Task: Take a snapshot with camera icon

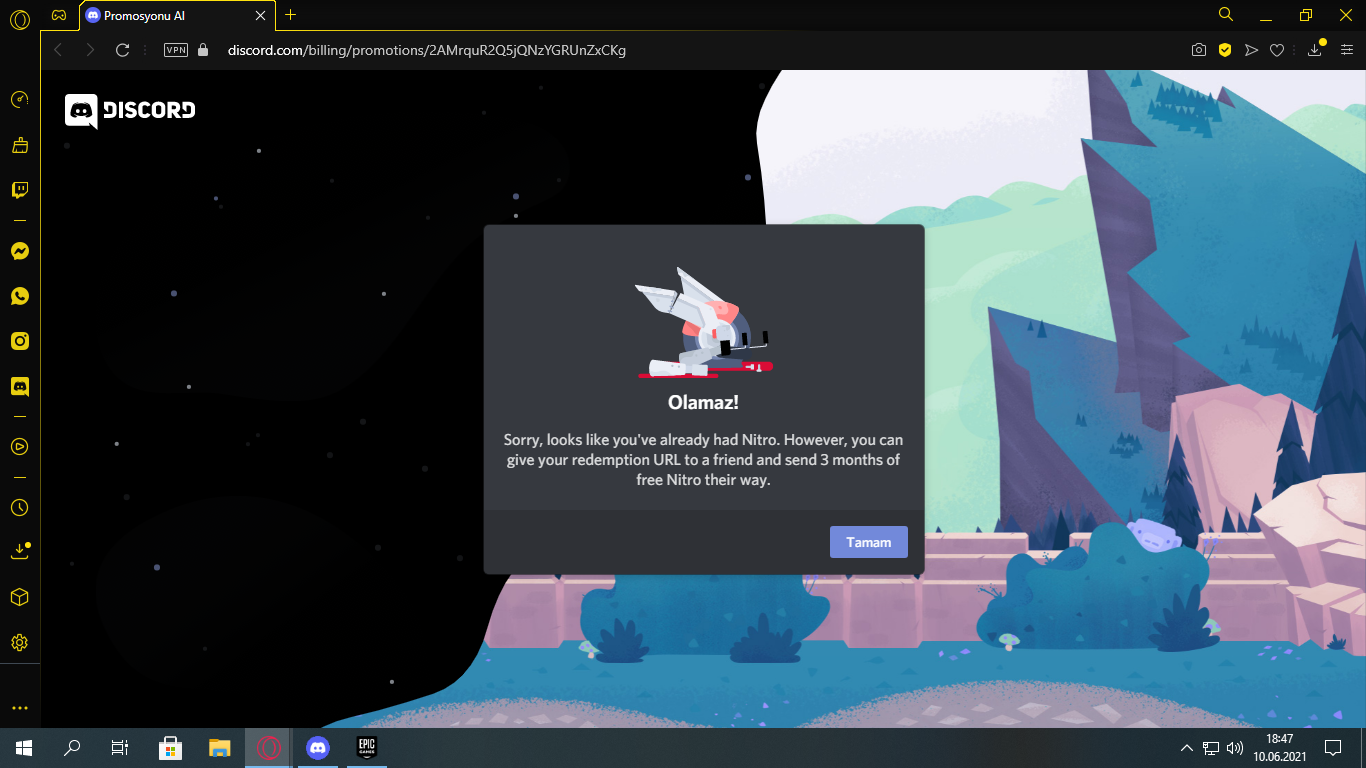Action: (x=1198, y=50)
